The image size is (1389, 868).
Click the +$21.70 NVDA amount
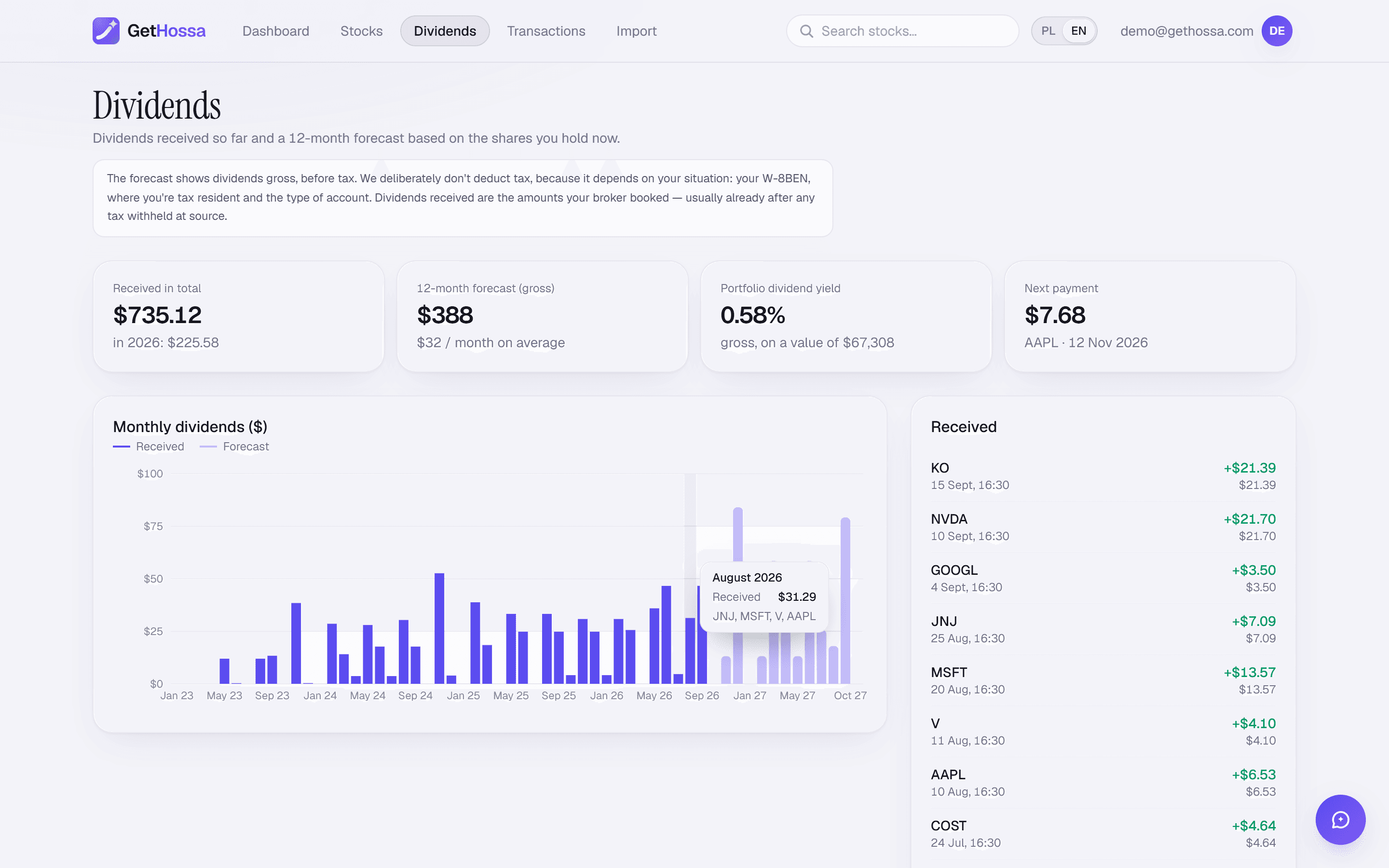(1250, 519)
